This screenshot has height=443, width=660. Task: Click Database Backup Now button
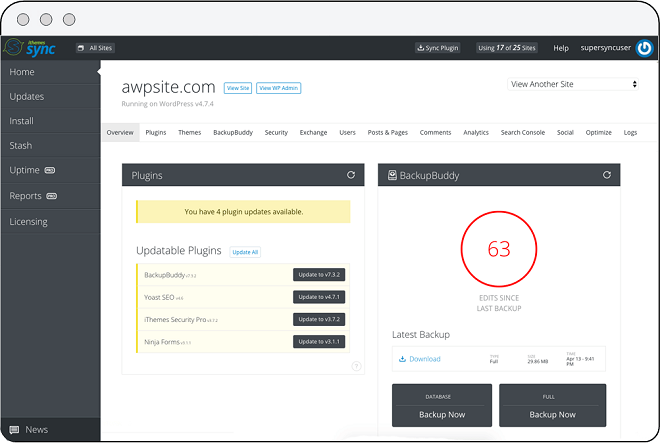tap(442, 405)
